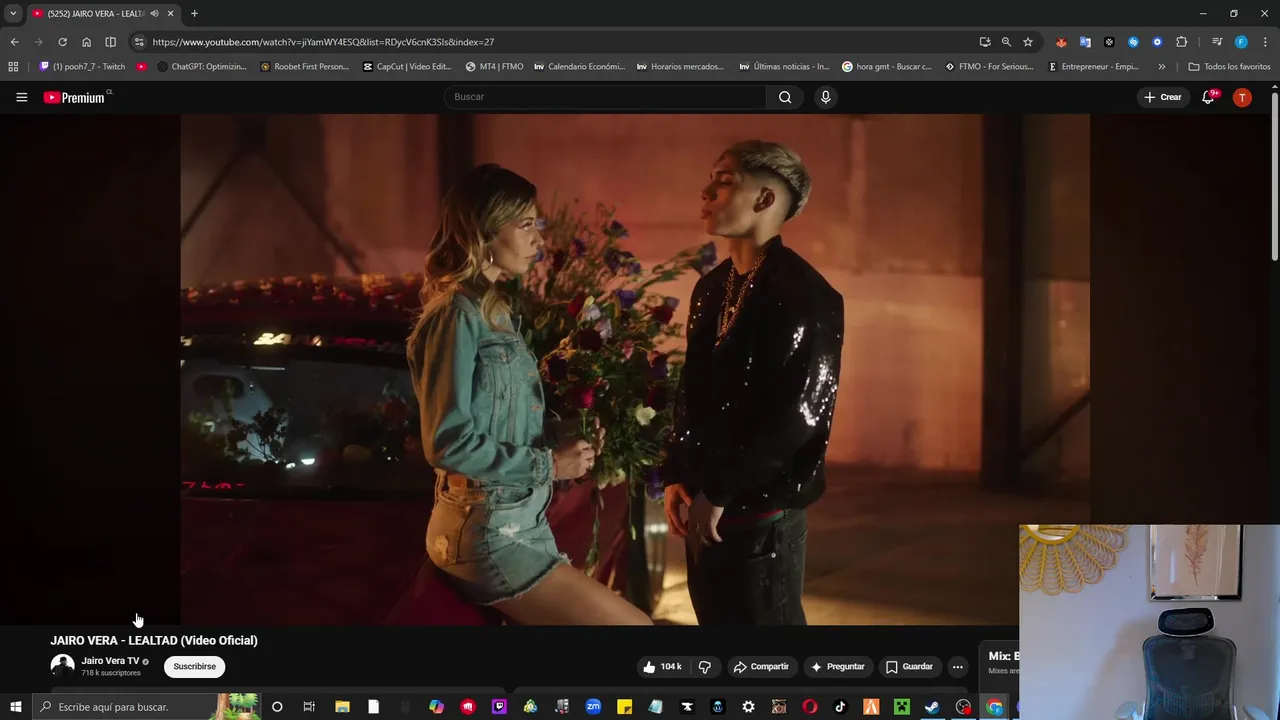Subscribe with the Suscribirse button
Image resolution: width=1280 pixels, height=720 pixels.
[194, 667]
